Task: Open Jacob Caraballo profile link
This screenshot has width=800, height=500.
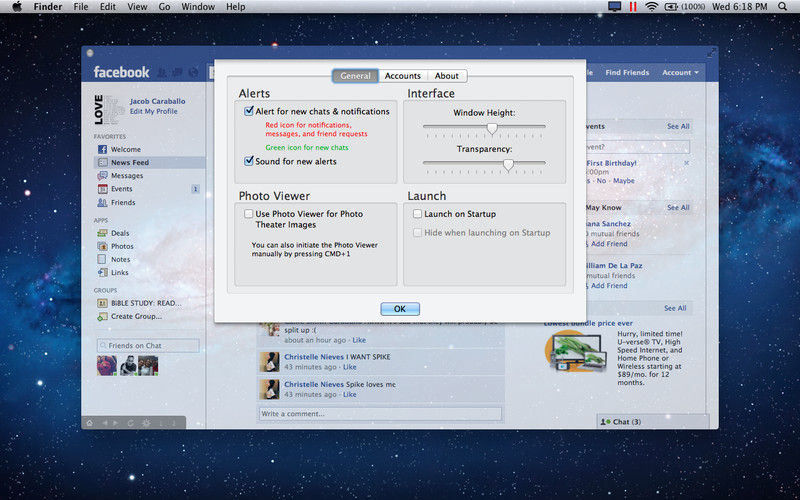Action: [158, 101]
